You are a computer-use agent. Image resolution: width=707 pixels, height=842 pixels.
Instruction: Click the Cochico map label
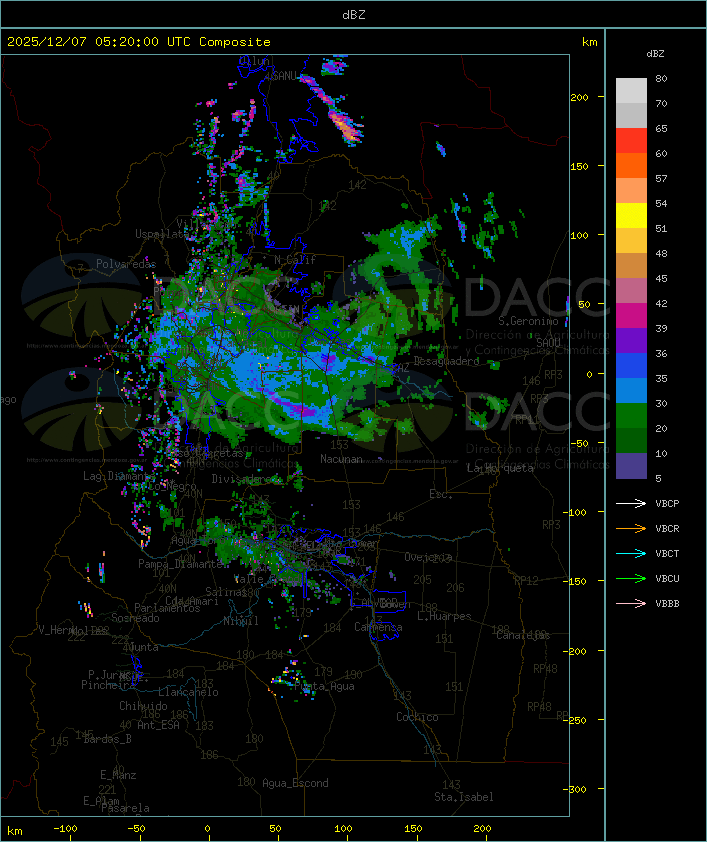tap(417, 717)
